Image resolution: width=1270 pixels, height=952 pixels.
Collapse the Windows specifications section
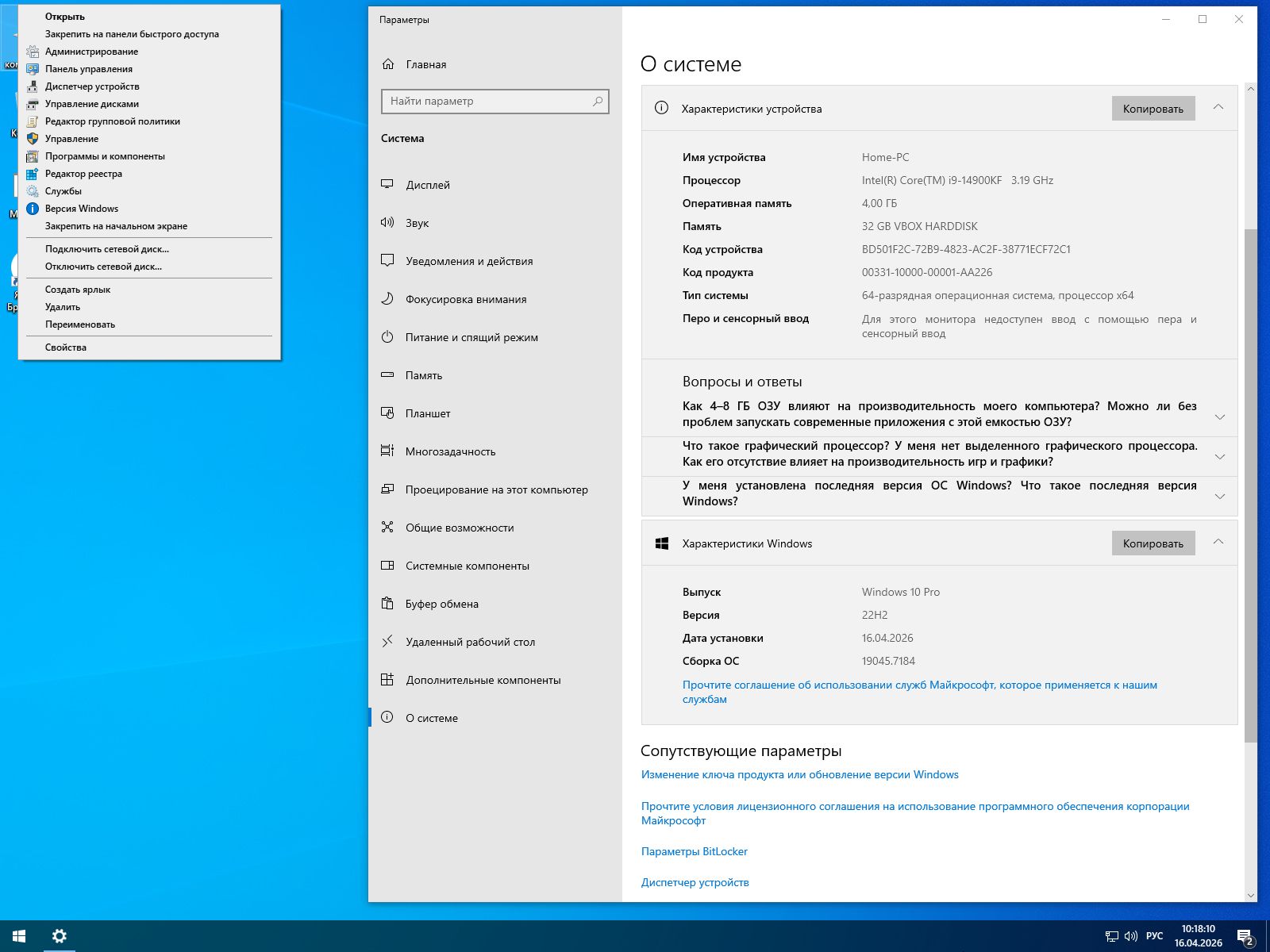[1218, 543]
